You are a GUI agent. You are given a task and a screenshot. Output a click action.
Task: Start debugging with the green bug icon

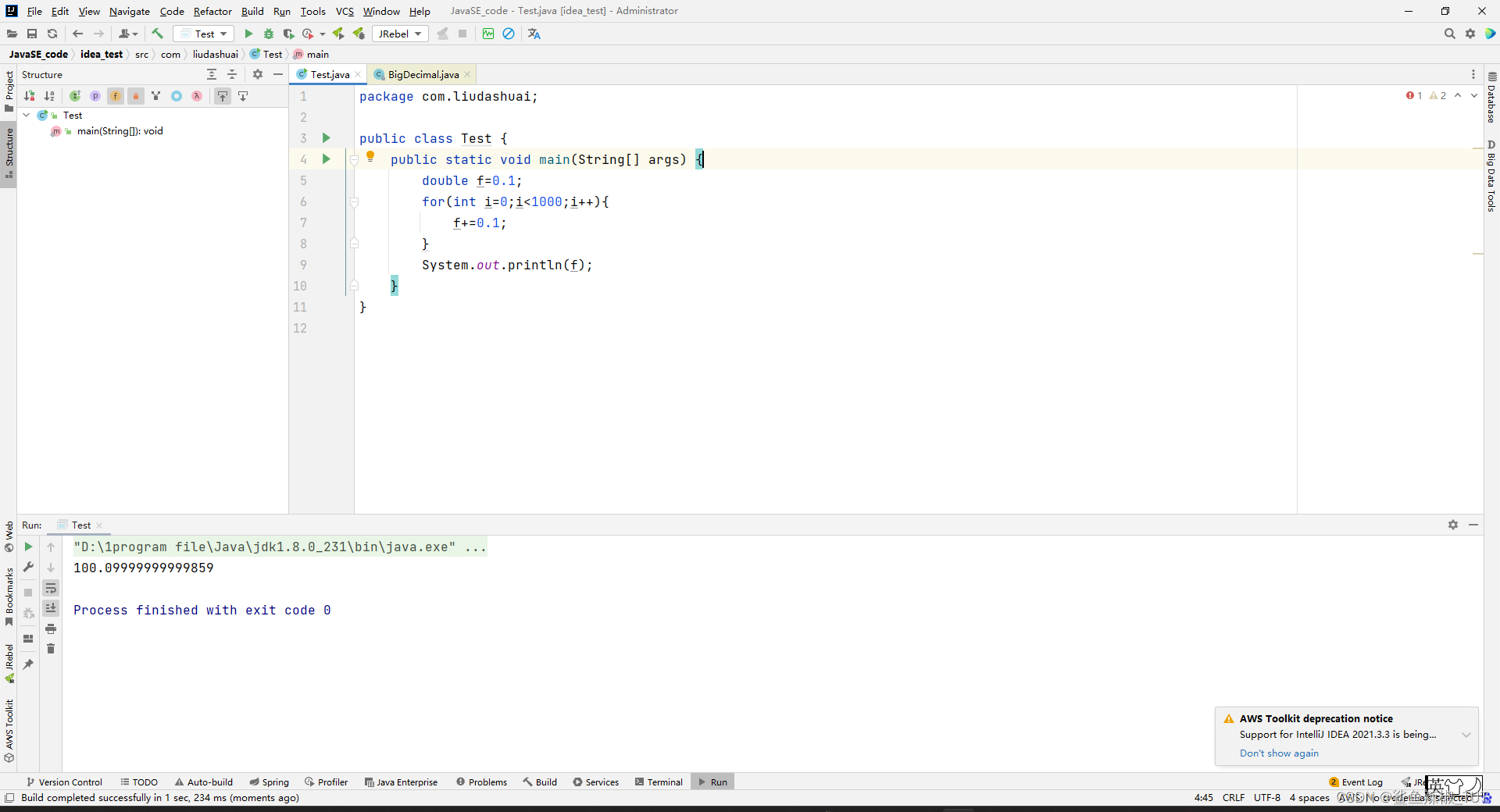pyautogui.click(x=269, y=34)
